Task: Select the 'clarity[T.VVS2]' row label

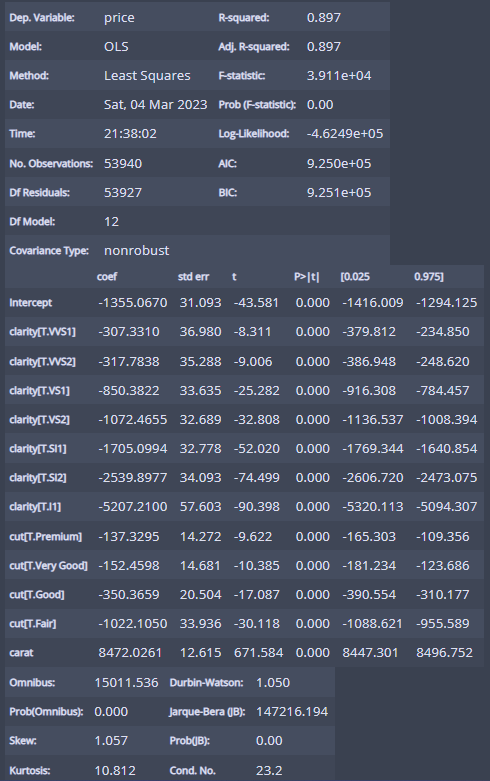Action: tap(42, 362)
